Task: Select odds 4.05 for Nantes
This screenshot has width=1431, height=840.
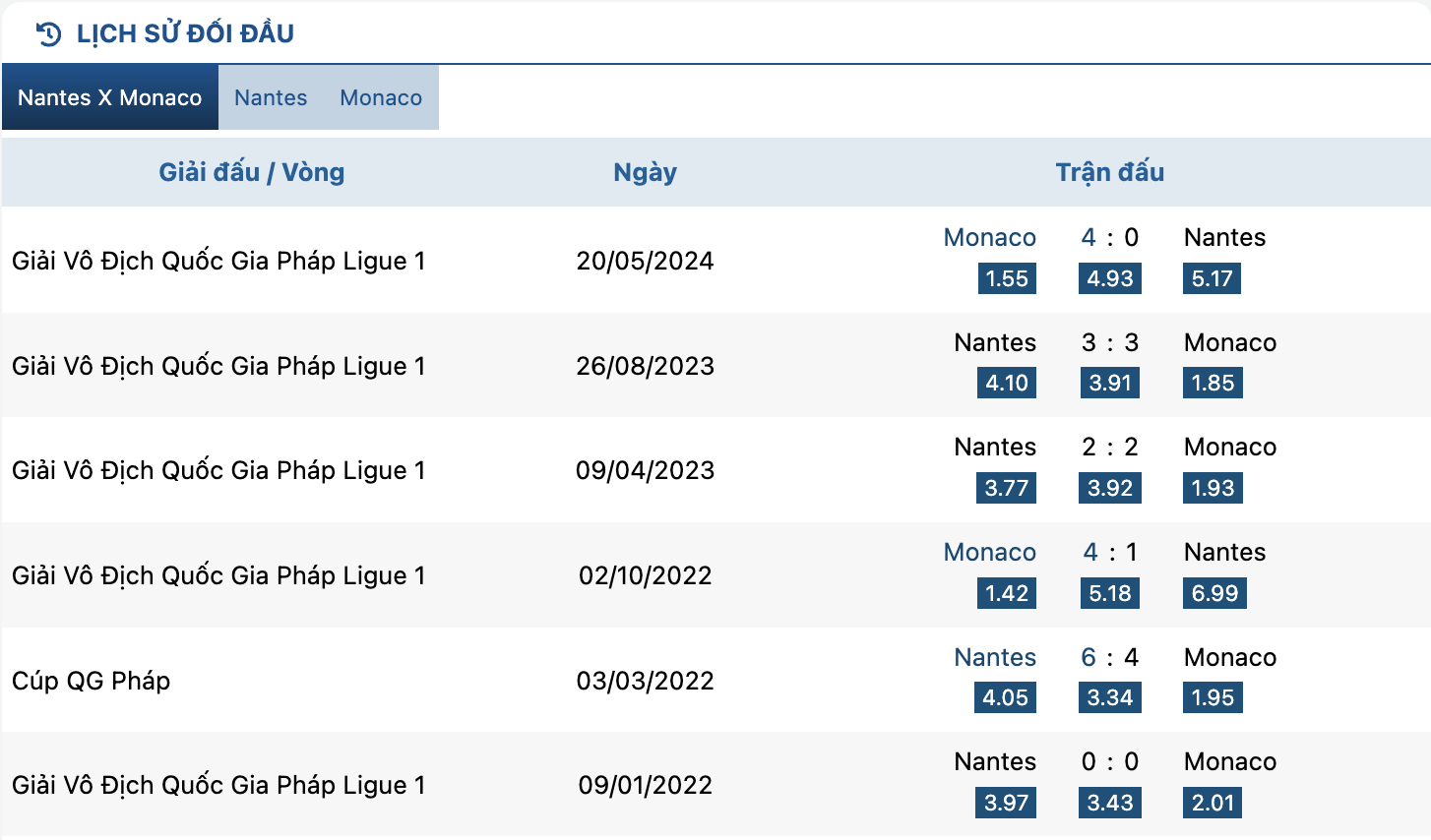Action: pos(1005,697)
